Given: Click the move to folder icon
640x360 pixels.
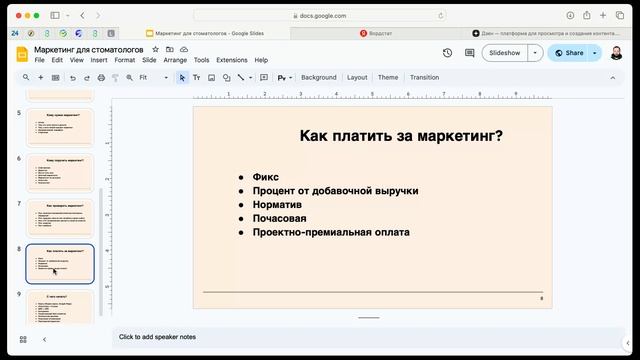Looking at the screenshot, I should (170, 49).
